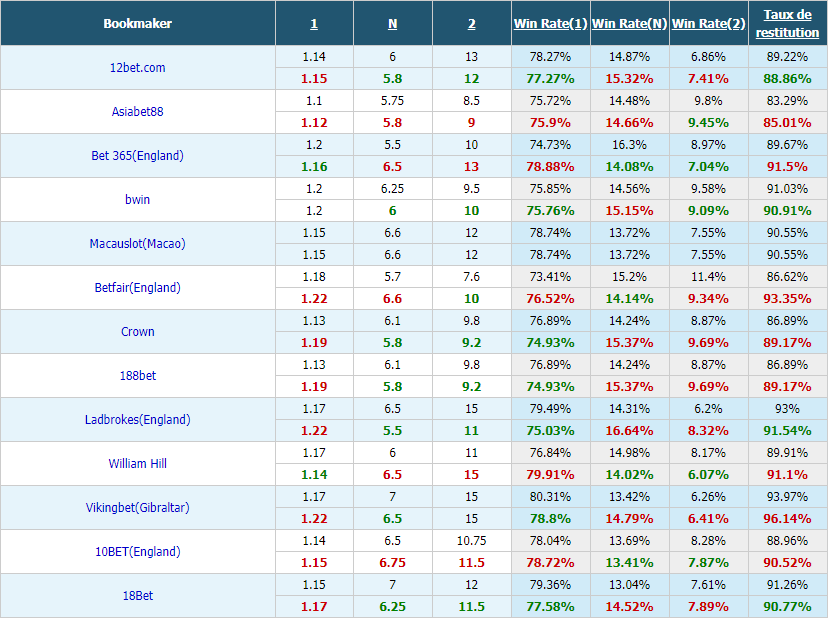This screenshot has width=828, height=618.
Task: Sort by Win Rate(N) header
Action: click(x=629, y=24)
